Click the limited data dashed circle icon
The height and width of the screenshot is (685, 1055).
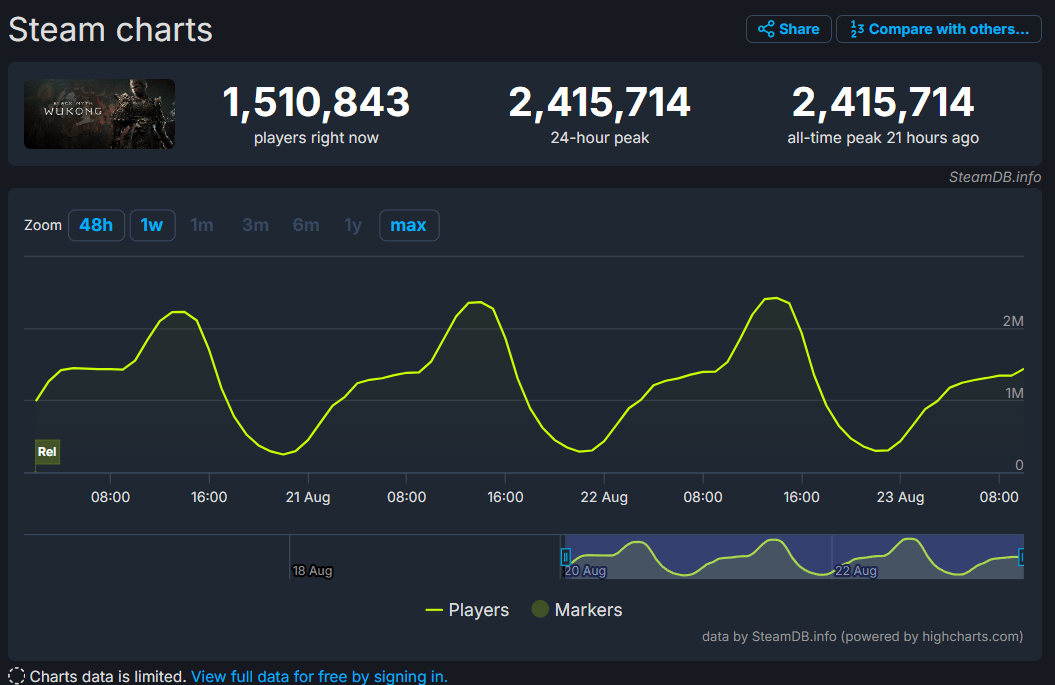pyautogui.click(x=16, y=676)
